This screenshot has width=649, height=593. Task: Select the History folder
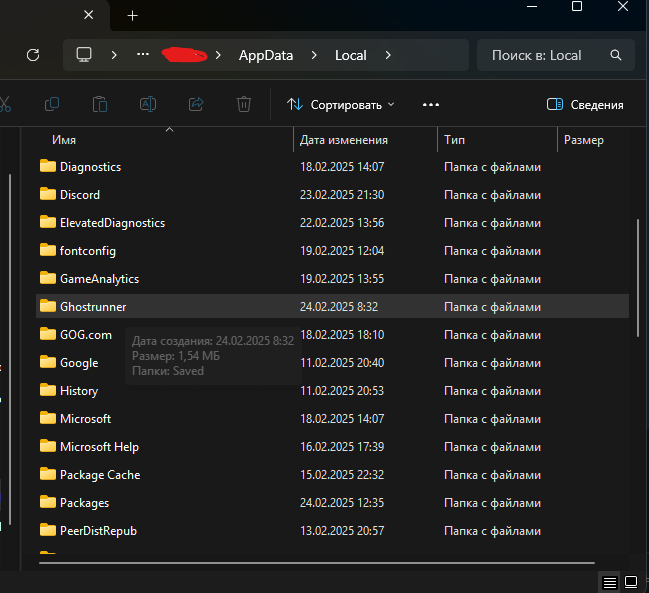click(332, 391)
